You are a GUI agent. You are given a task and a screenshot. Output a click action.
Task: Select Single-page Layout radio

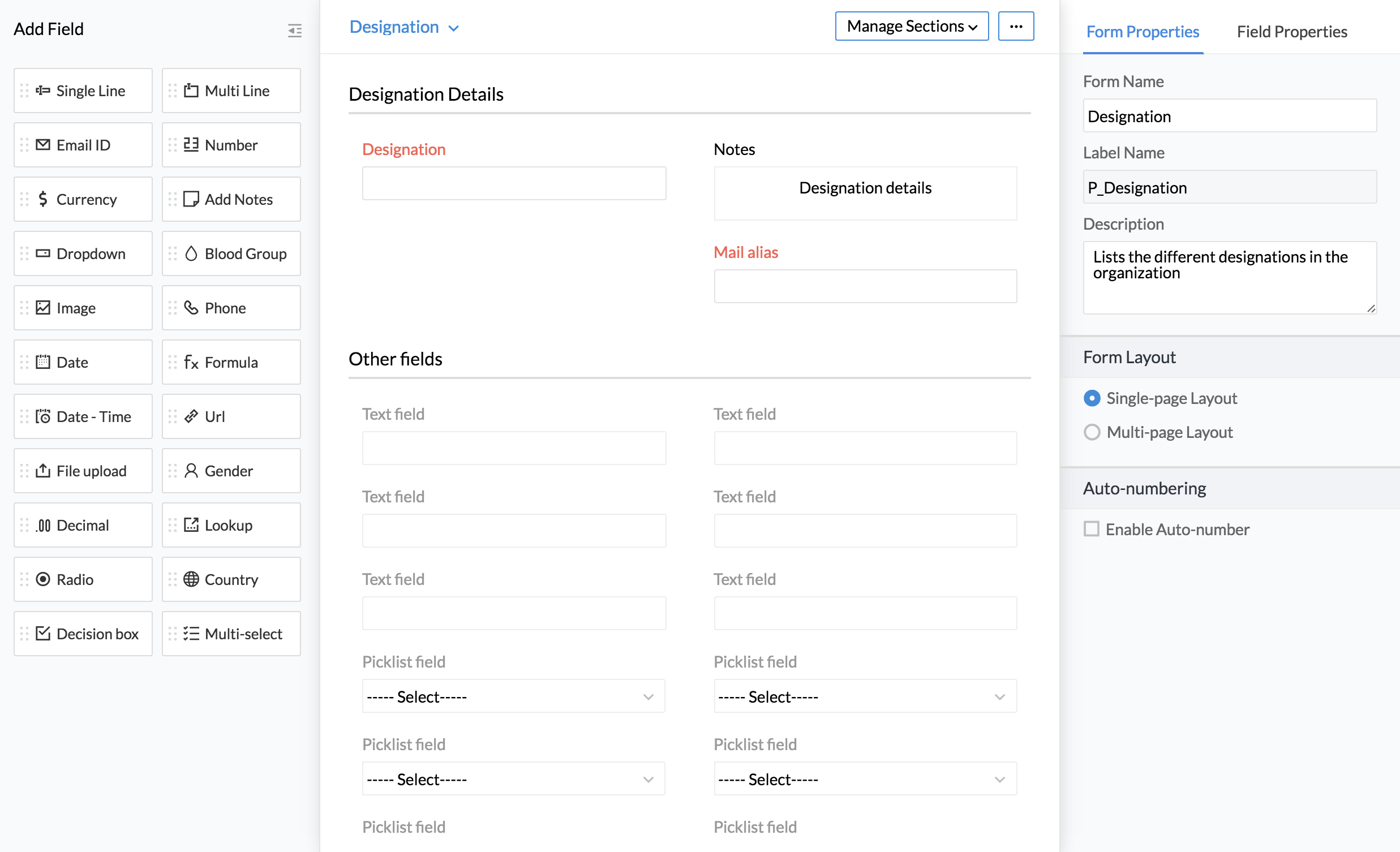pyautogui.click(x=1092, y=398)
